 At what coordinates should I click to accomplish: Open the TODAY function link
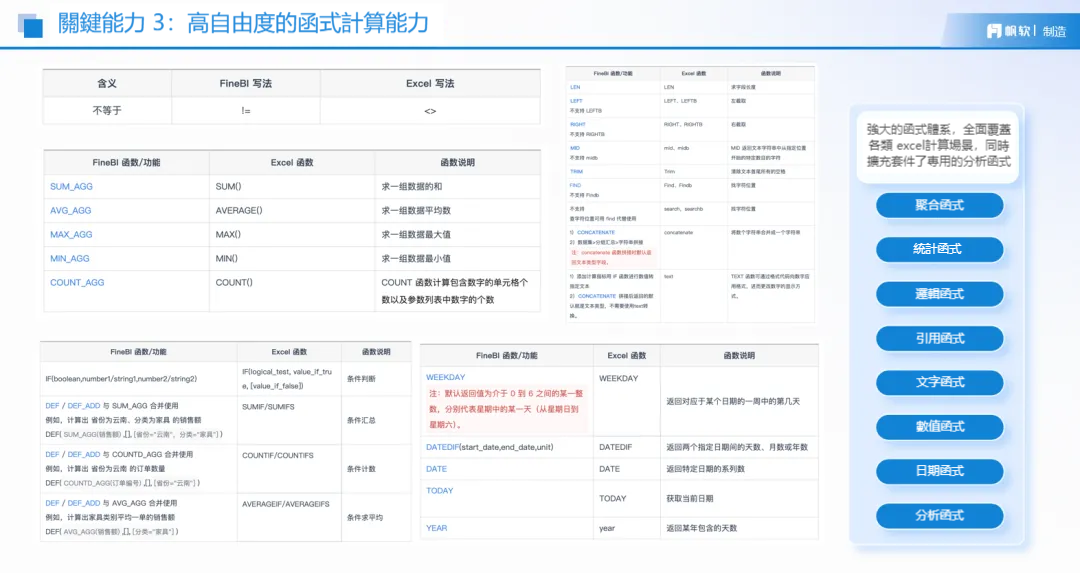coord(439,491)
